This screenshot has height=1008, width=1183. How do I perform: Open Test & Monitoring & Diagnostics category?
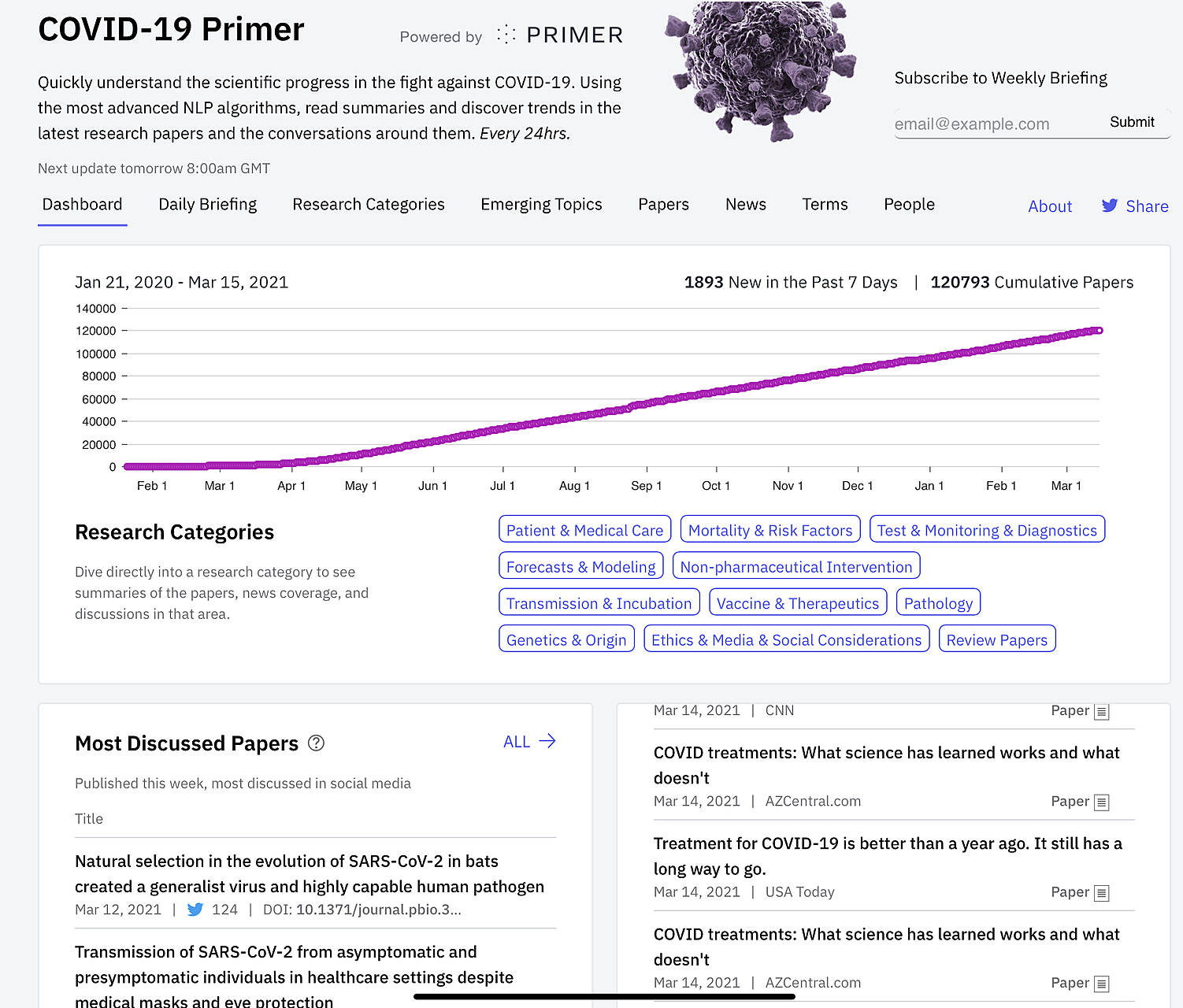click(x=987, y=530)
